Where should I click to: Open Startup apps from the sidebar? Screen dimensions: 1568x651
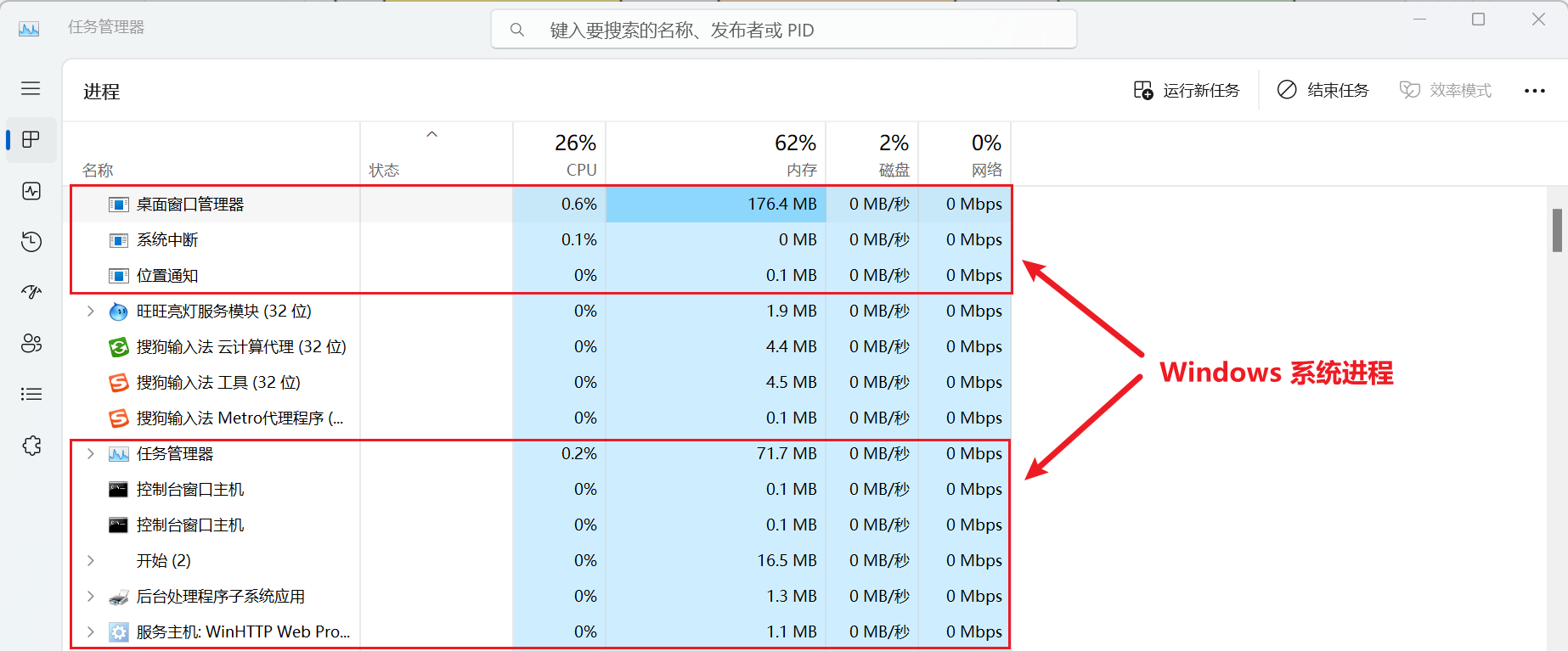(31, 293)
